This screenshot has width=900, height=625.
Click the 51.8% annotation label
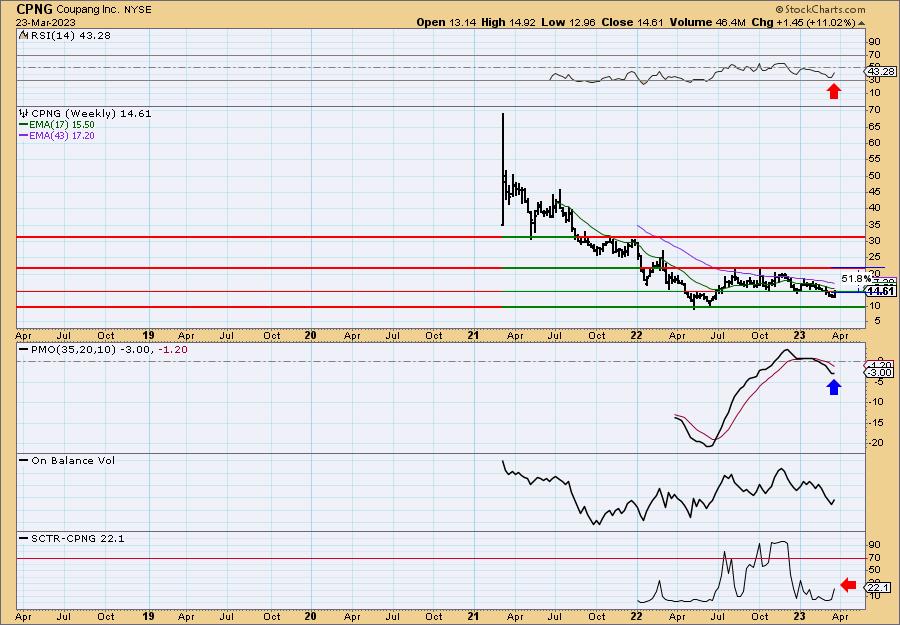[856, 278]
